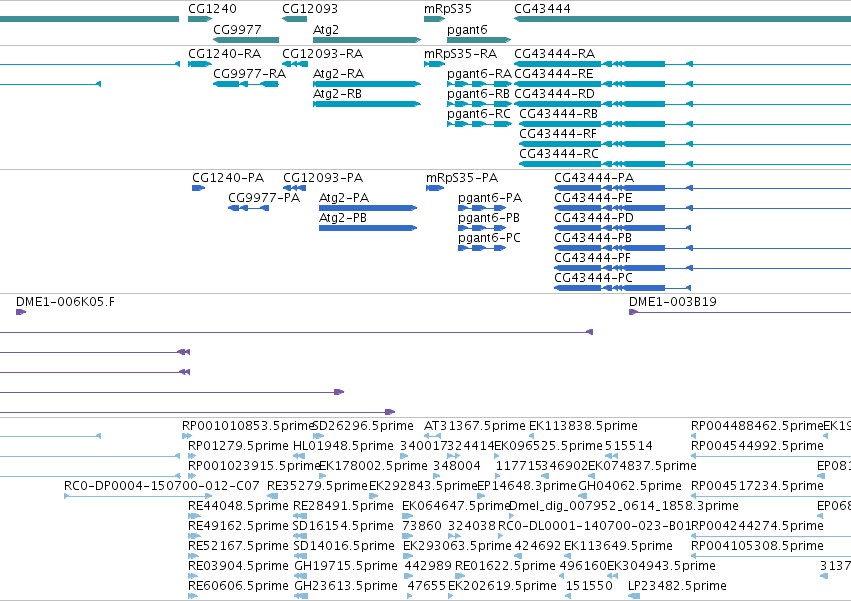Select protein pgant6-PB
This screenshot has height=601, width=851.
pyautogui.click(x=482, y=229)
